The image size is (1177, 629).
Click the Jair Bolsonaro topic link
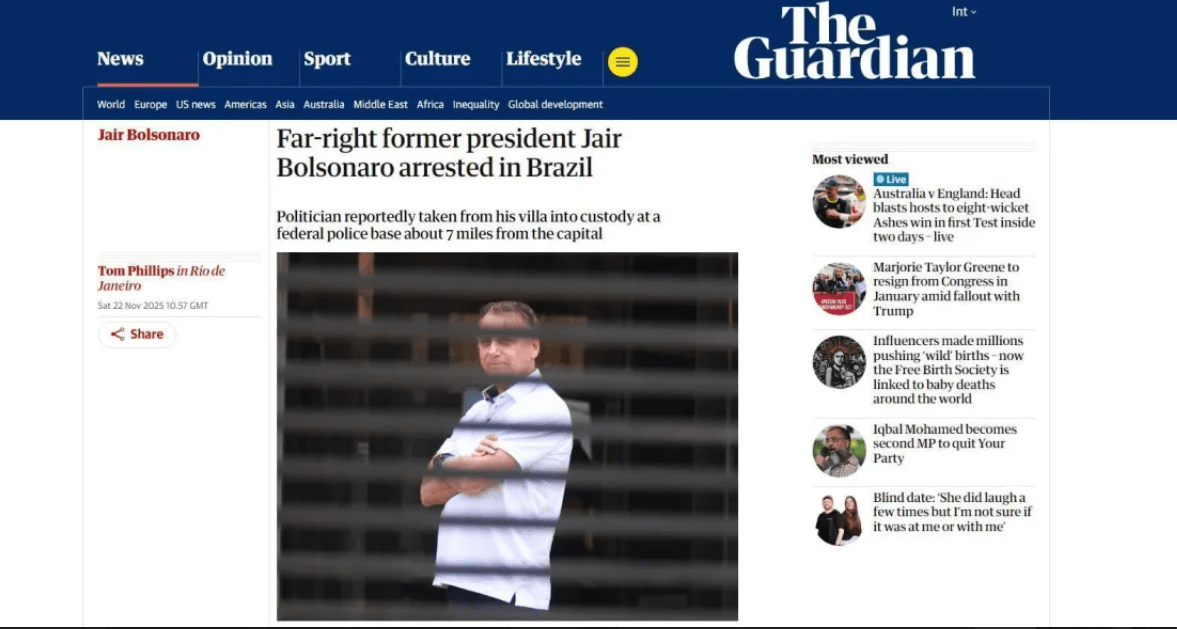point(149,135)
